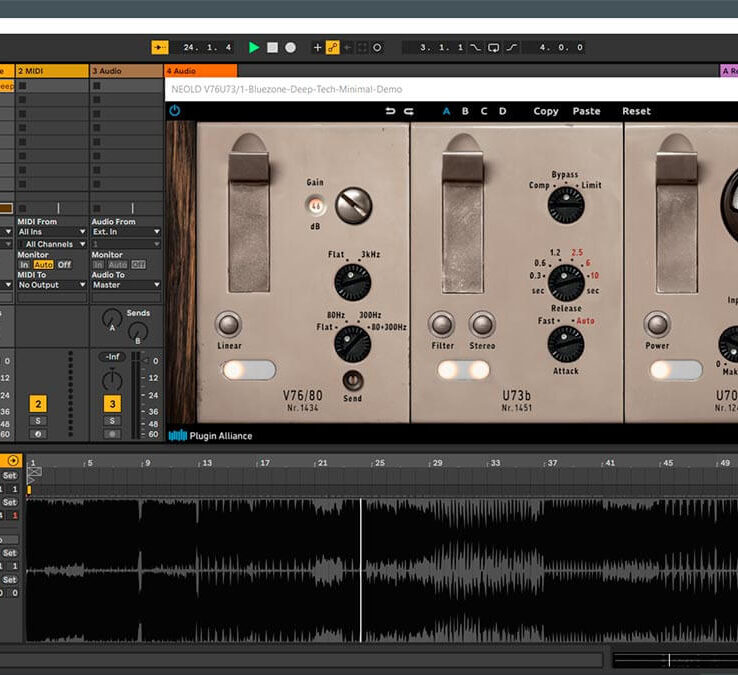Click the plugin Redo arrow
The width and height of the screenshot is (738, 675).
pos(409,111)
